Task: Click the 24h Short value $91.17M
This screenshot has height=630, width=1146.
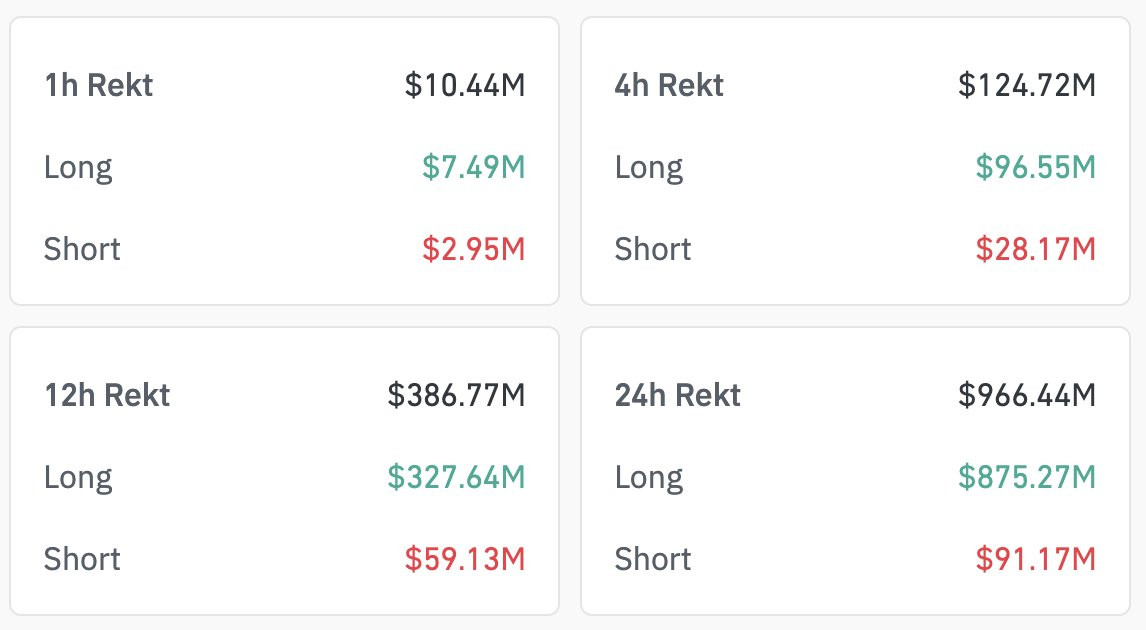Action: point(1036,558)
